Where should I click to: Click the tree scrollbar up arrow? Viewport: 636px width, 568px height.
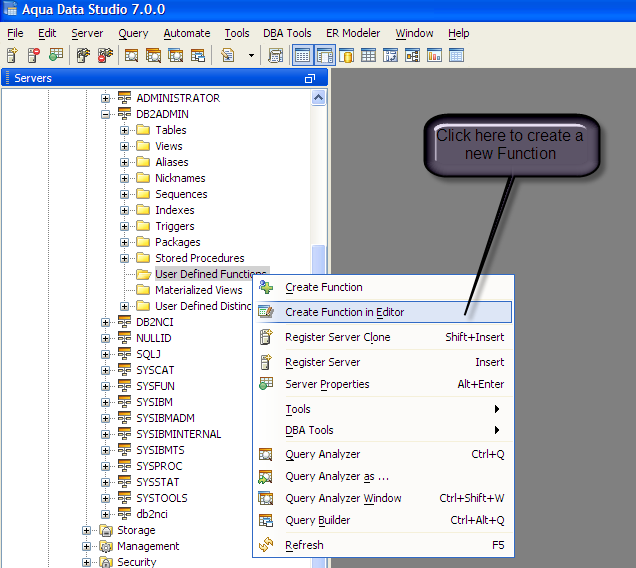click(x=318, y=98)
